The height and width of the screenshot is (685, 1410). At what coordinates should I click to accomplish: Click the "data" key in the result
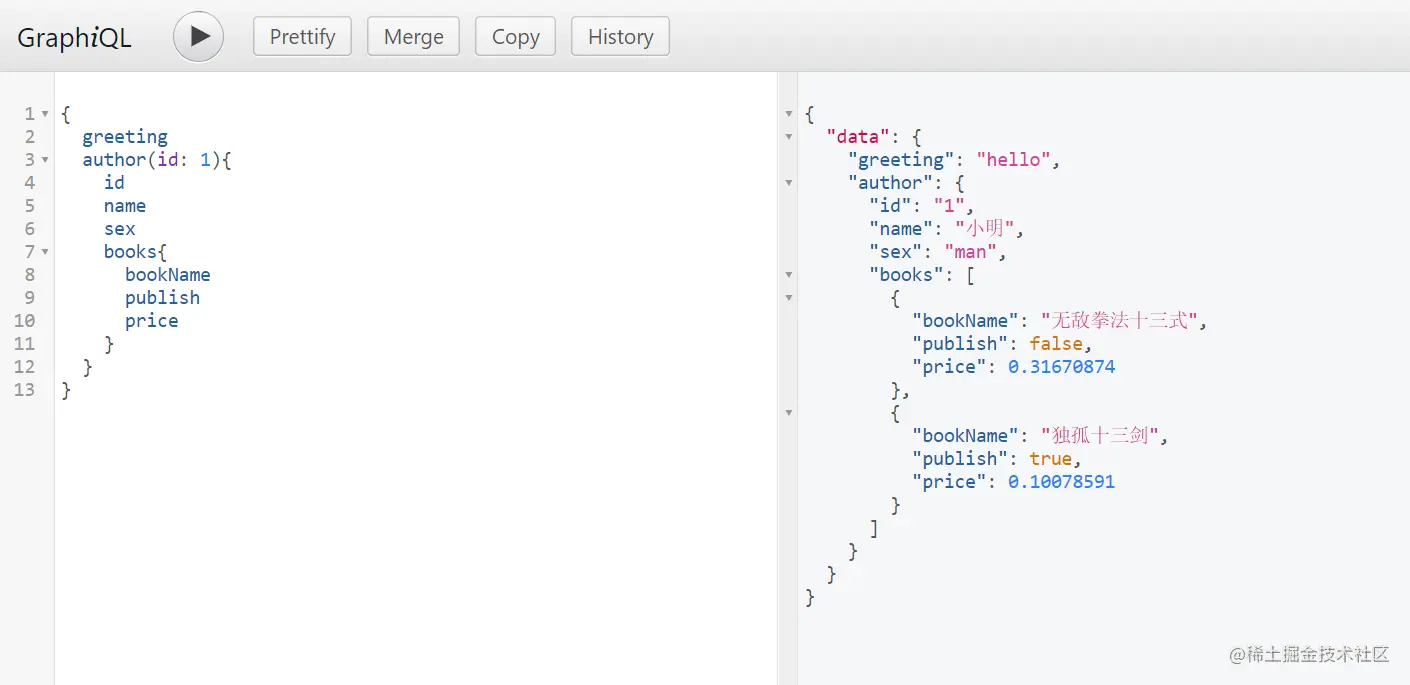857,137
